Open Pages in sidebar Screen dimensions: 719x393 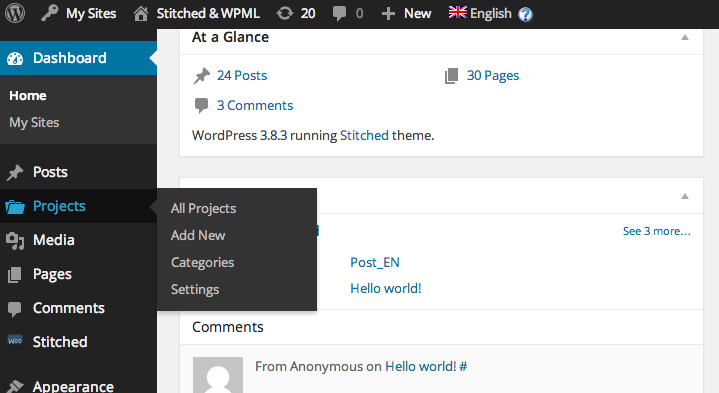coord(52,274)
